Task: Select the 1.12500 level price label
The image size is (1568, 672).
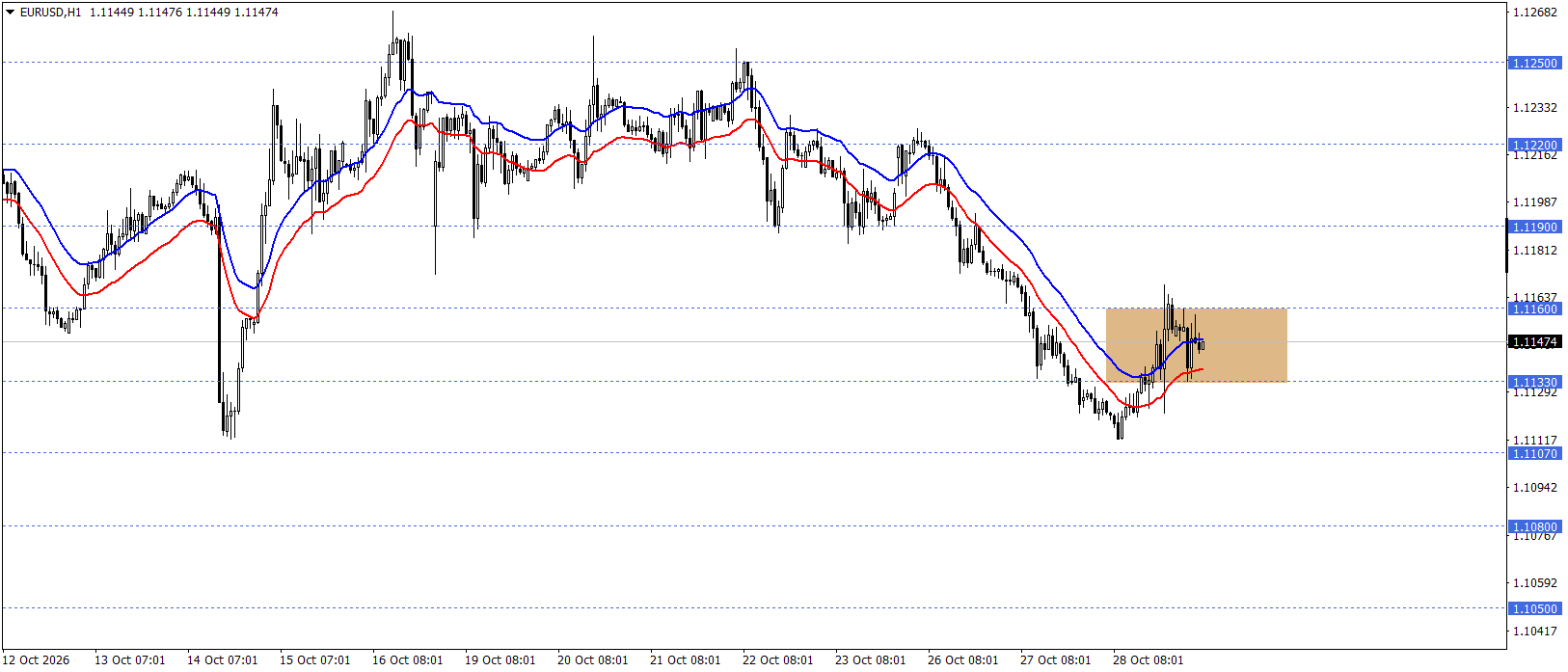Action: pos(1534,63)
